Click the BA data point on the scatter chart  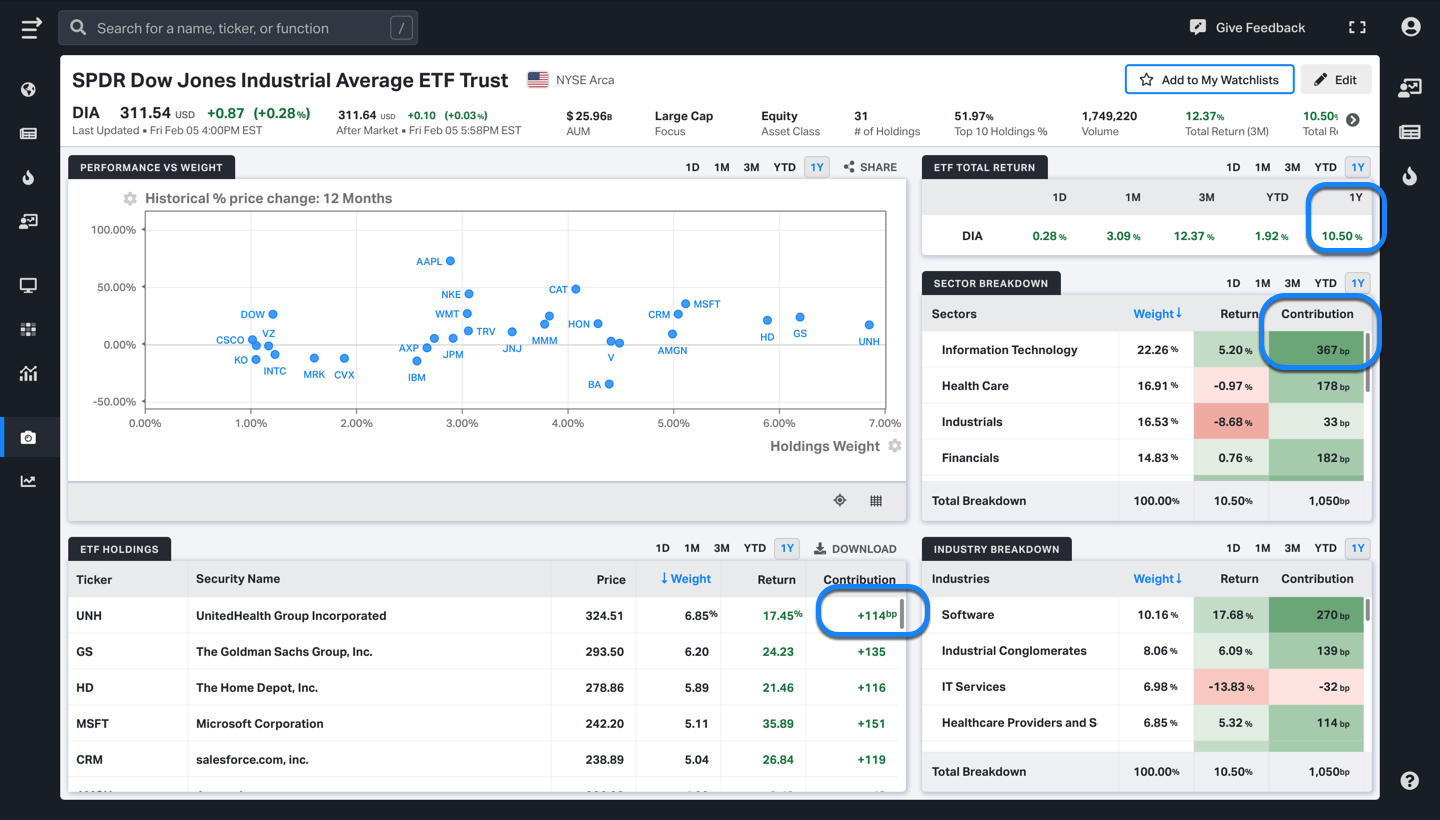[609, 384]
